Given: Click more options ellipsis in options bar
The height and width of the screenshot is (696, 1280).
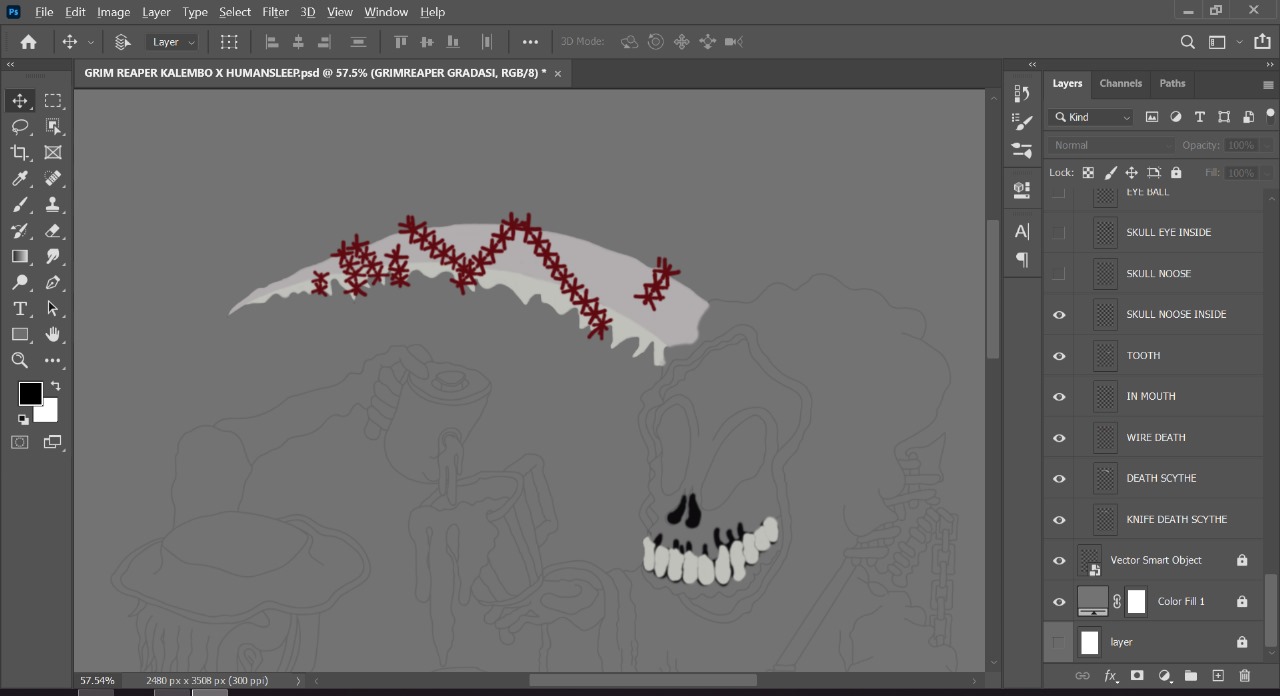Looking at the screenshot, I should click(x=530, y=42).
